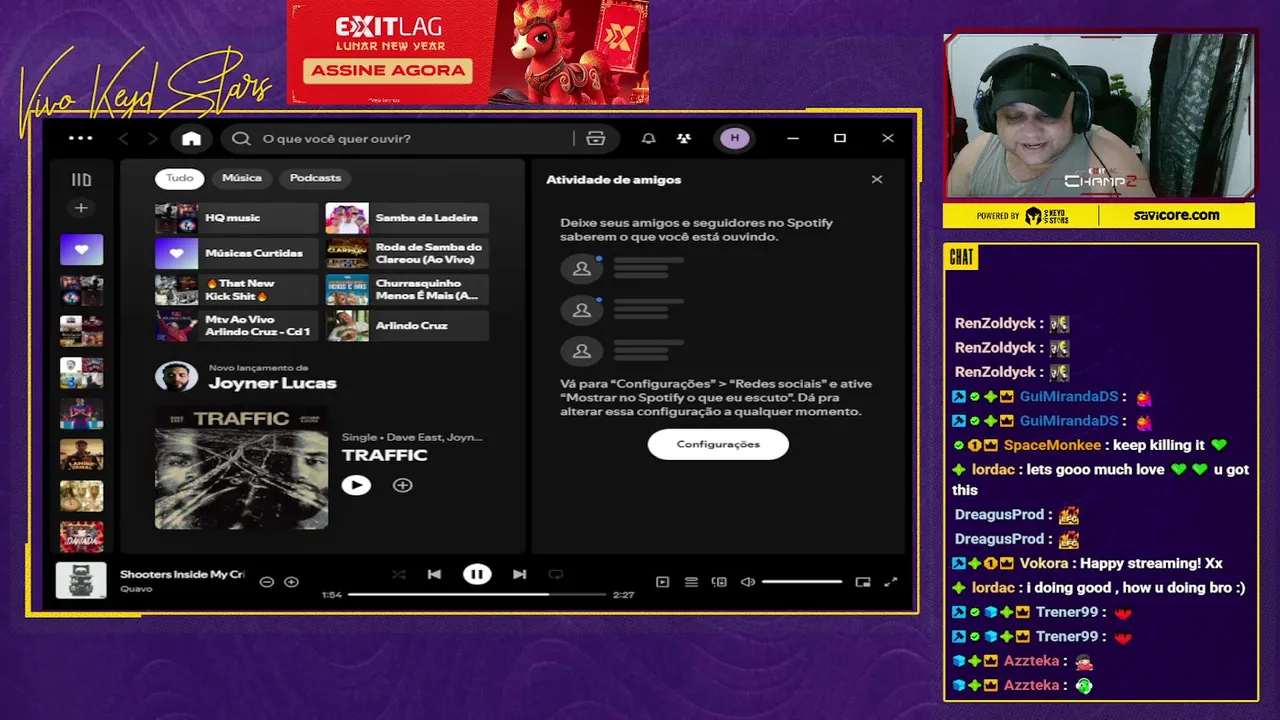Create a playlist with the plus icon
The width and height of the screenshot is (1280, 720).
[81, 208]
